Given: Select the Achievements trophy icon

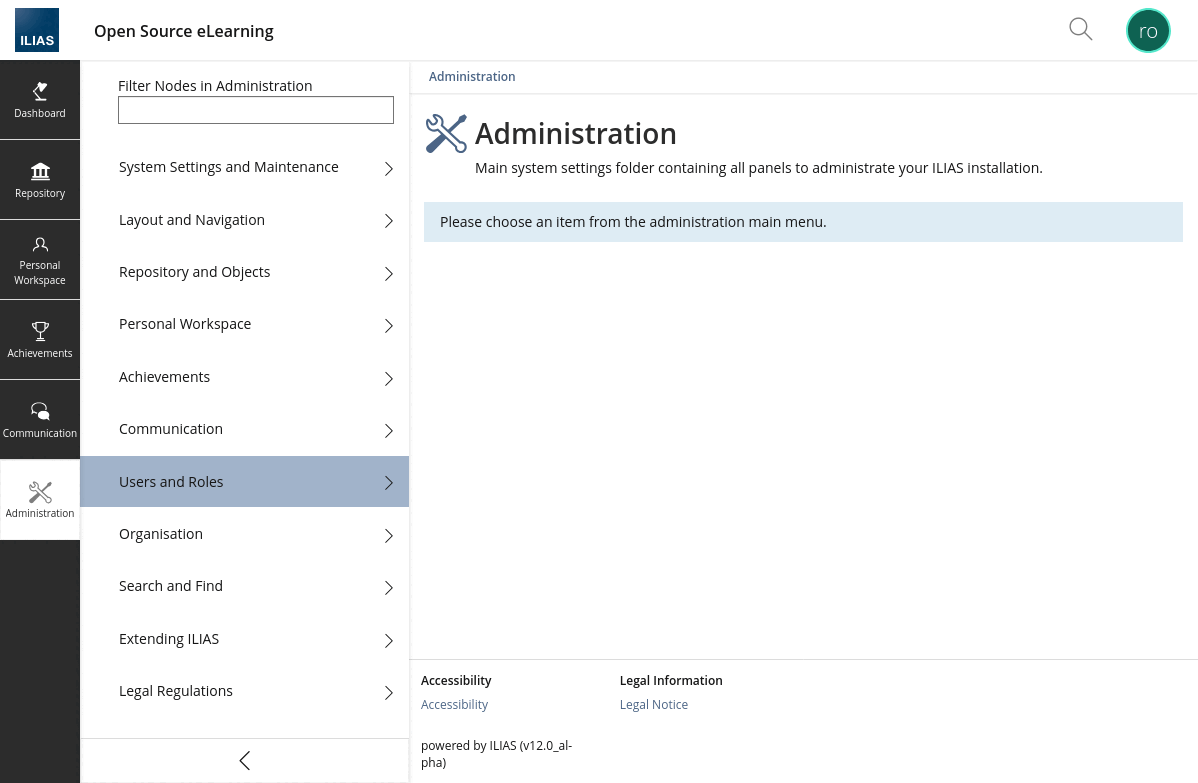Looking at the screenshot, I should 40,339.
